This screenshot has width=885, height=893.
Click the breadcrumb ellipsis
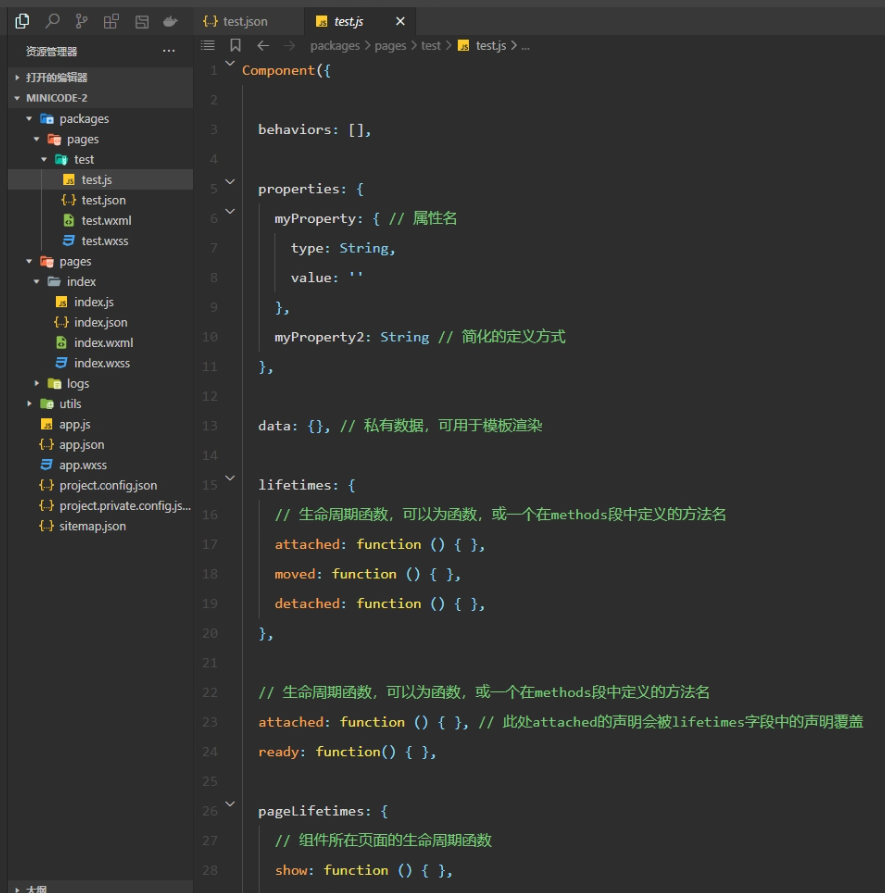pyautogui.click(x=525, y=46)
